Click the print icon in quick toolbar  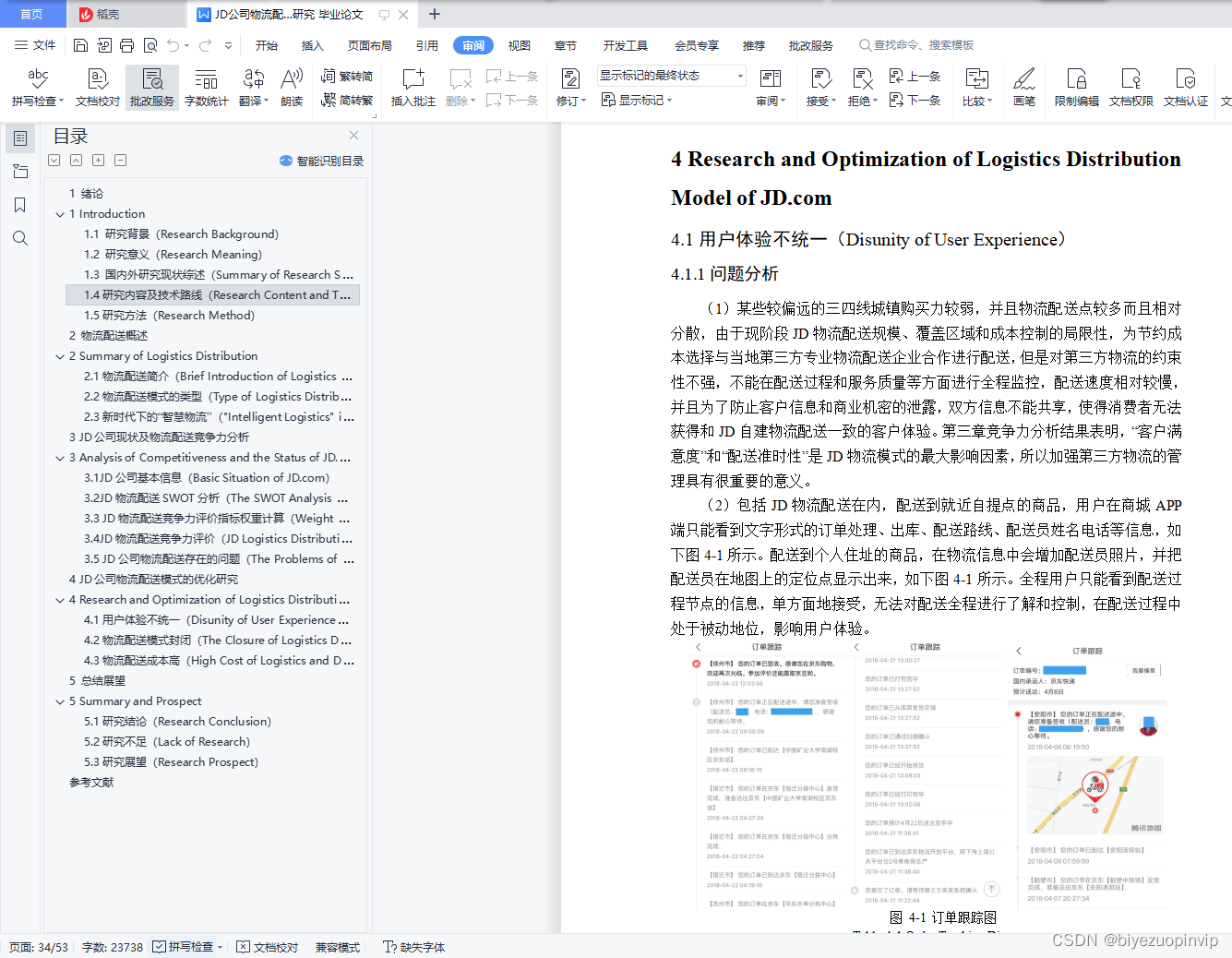pyautogui.click(x=126, y=45)
